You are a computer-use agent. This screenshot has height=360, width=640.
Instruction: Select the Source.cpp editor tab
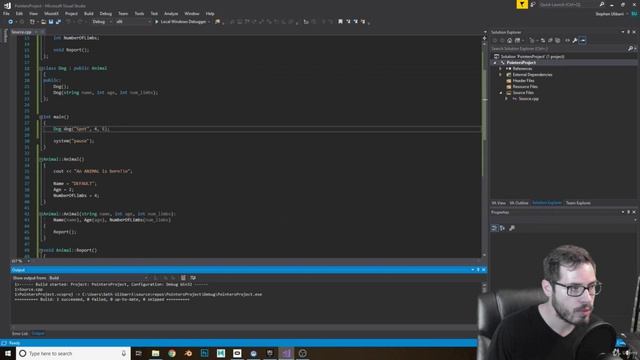[x=21, y=32]
